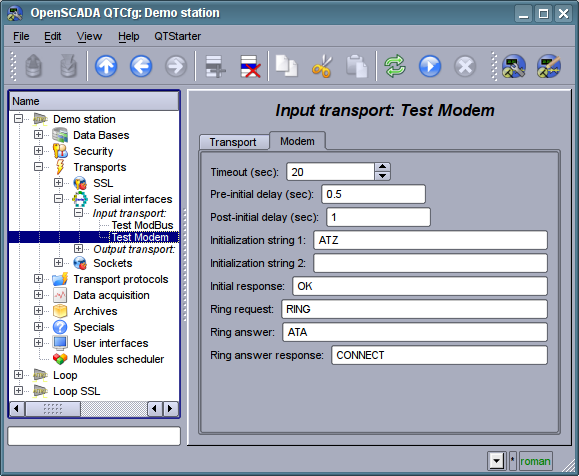The width and height of the screenshot is (579, 476).
Task: Click the Load from database toolbar icon
Action: pos(34,66)
